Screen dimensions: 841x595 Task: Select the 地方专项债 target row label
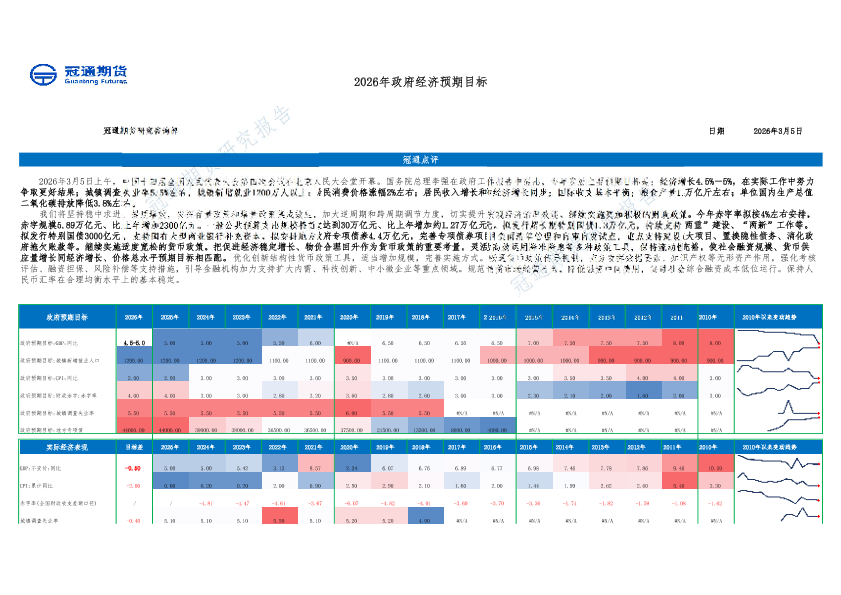66,429
